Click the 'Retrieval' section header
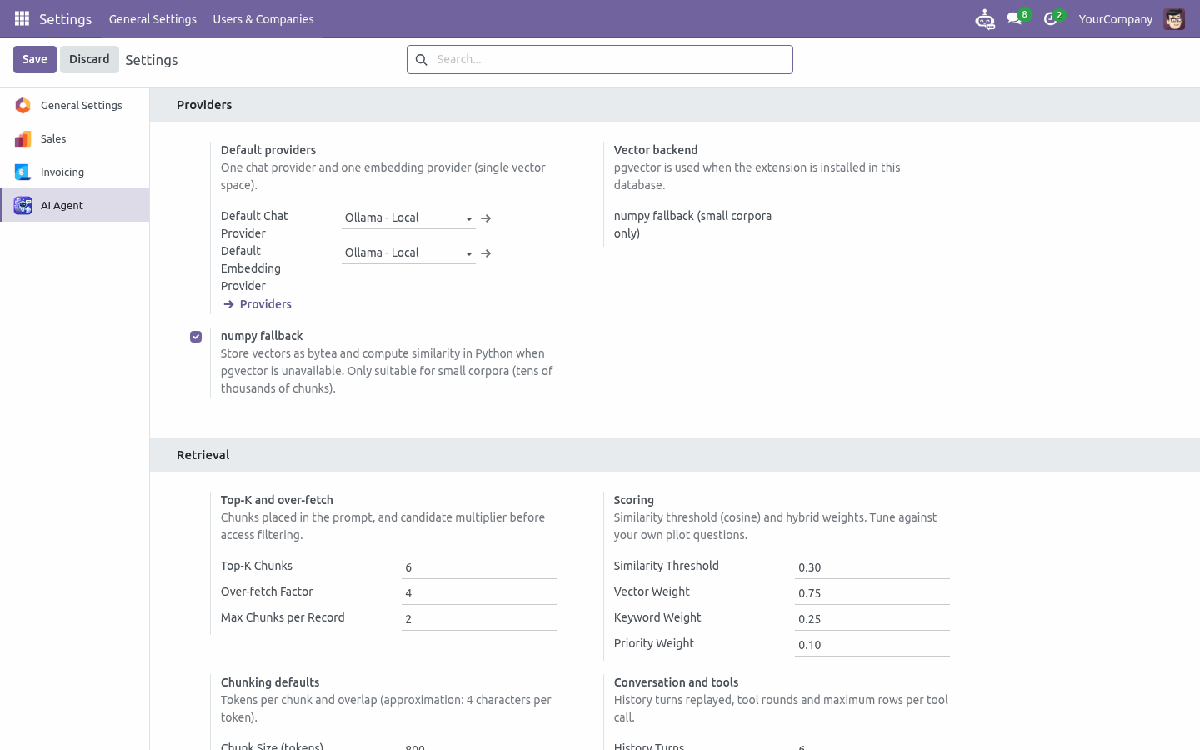 click(203, 455)
